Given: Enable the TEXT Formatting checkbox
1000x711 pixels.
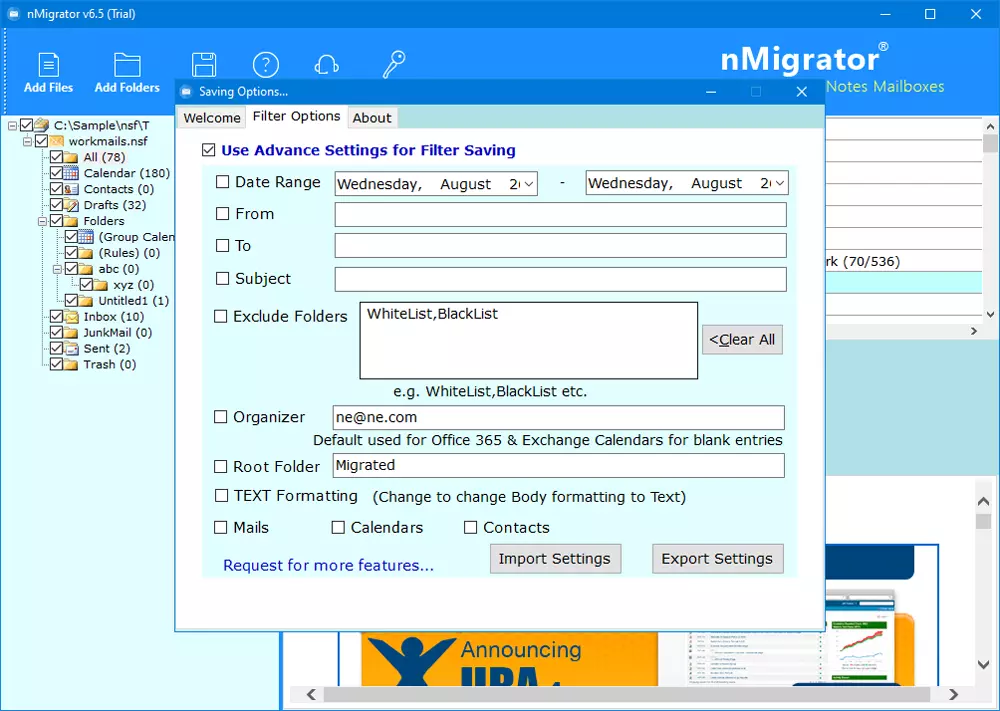Looking at the screenshot, I should point(221,495).
